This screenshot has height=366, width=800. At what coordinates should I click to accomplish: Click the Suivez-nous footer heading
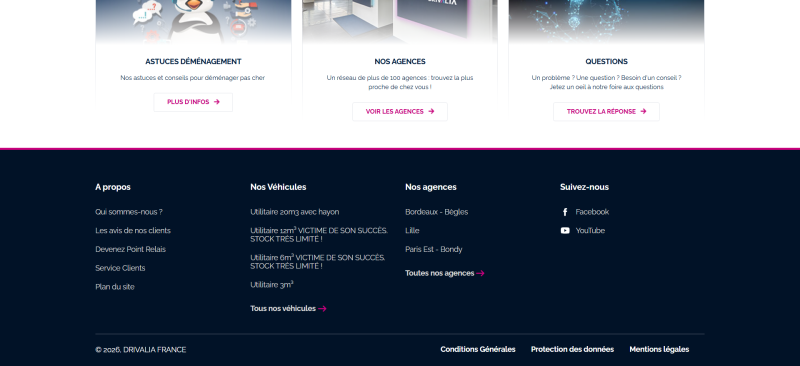(584, 187)
